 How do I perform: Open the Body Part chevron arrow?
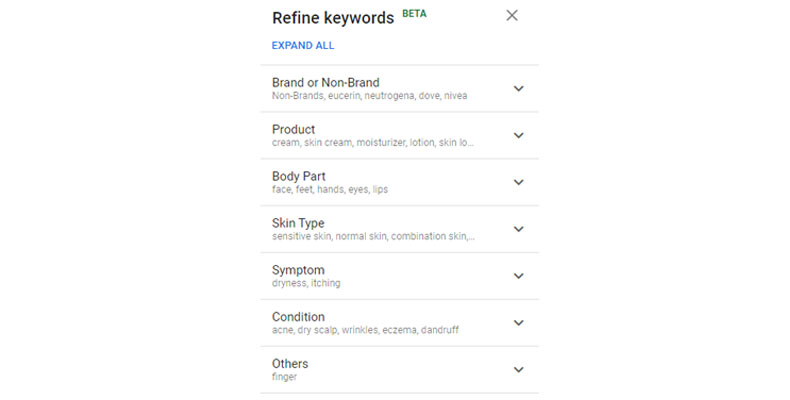tap(518, 182)
